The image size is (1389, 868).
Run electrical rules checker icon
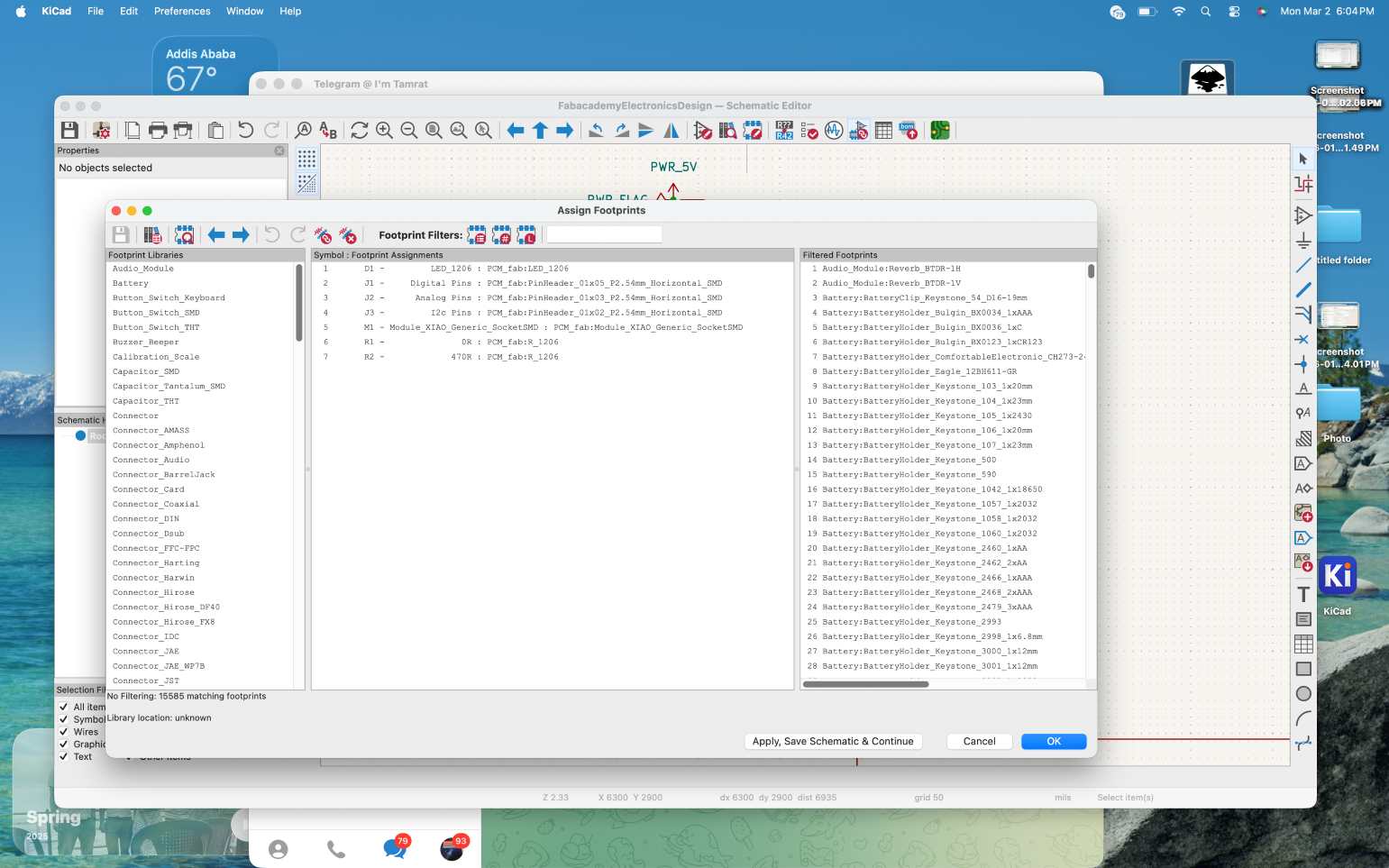(809, 131)
